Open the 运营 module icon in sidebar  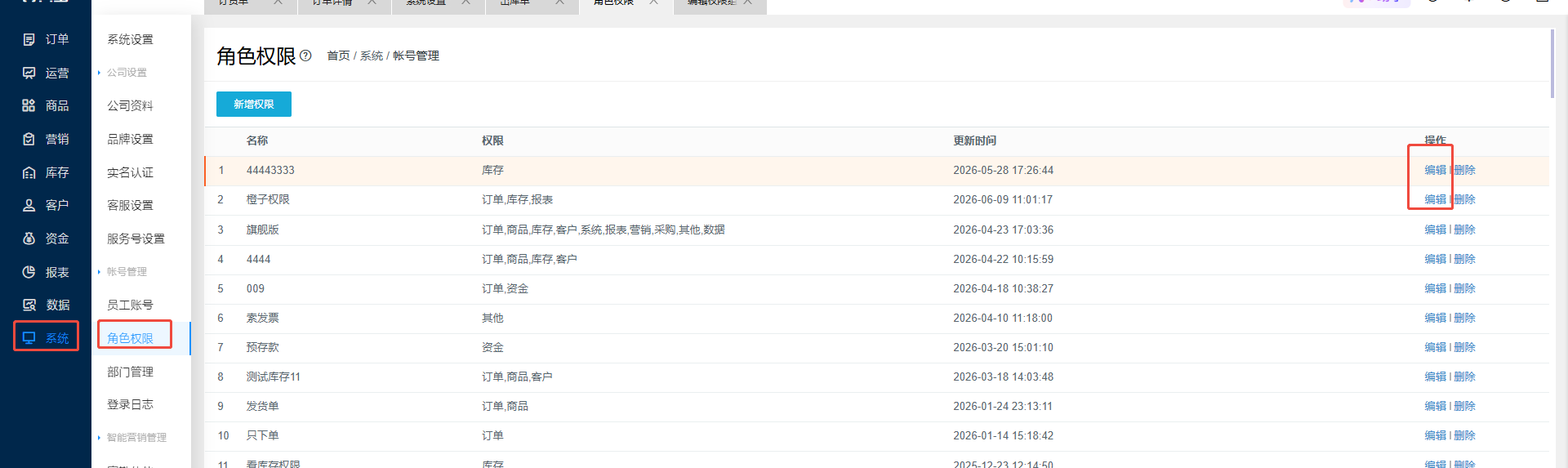29,73
